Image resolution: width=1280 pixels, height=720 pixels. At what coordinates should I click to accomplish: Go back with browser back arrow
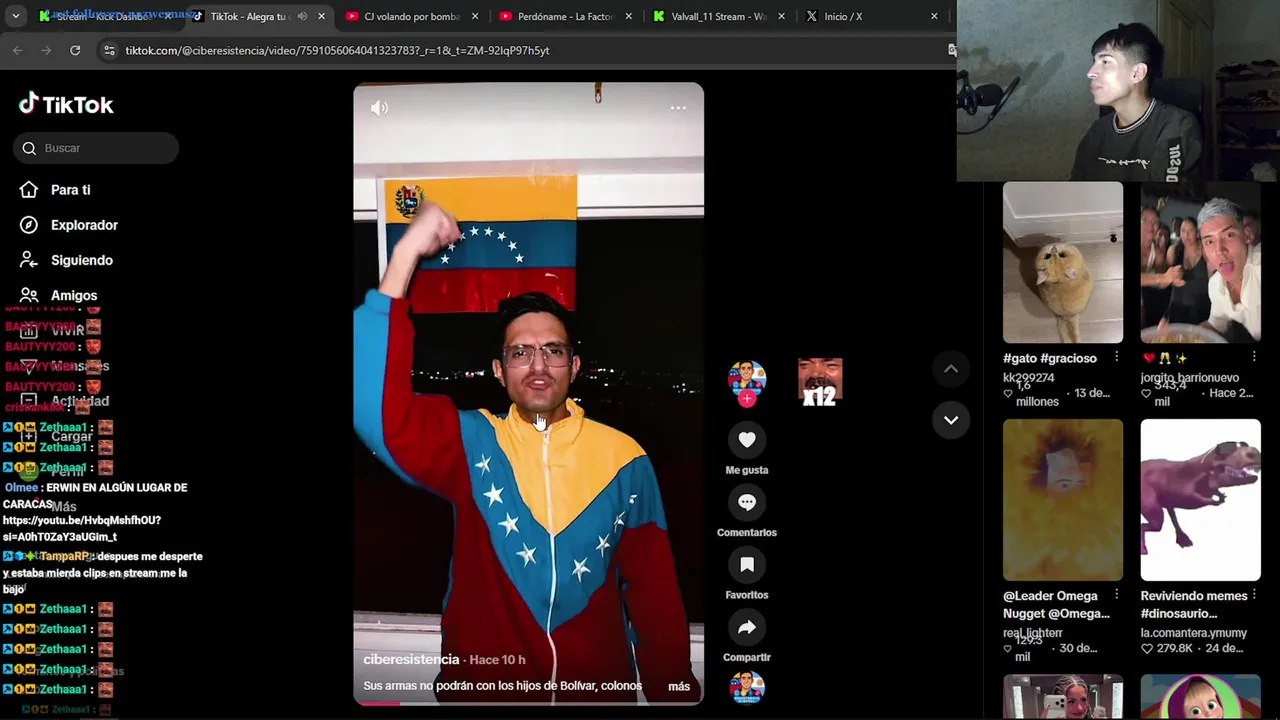click(18, 50)
